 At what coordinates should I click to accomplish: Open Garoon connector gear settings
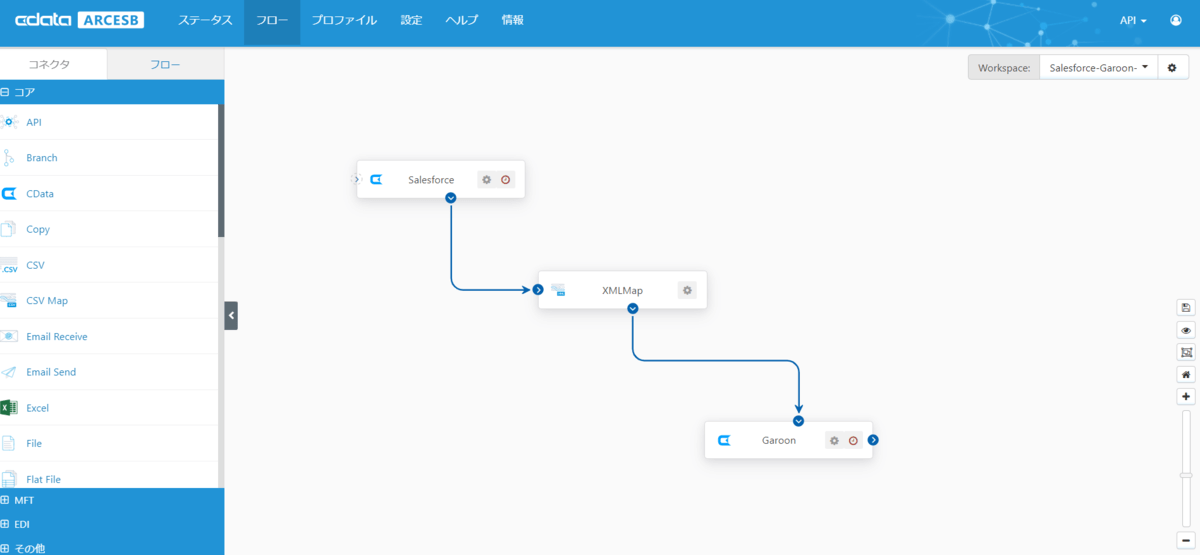coord(834,440)
